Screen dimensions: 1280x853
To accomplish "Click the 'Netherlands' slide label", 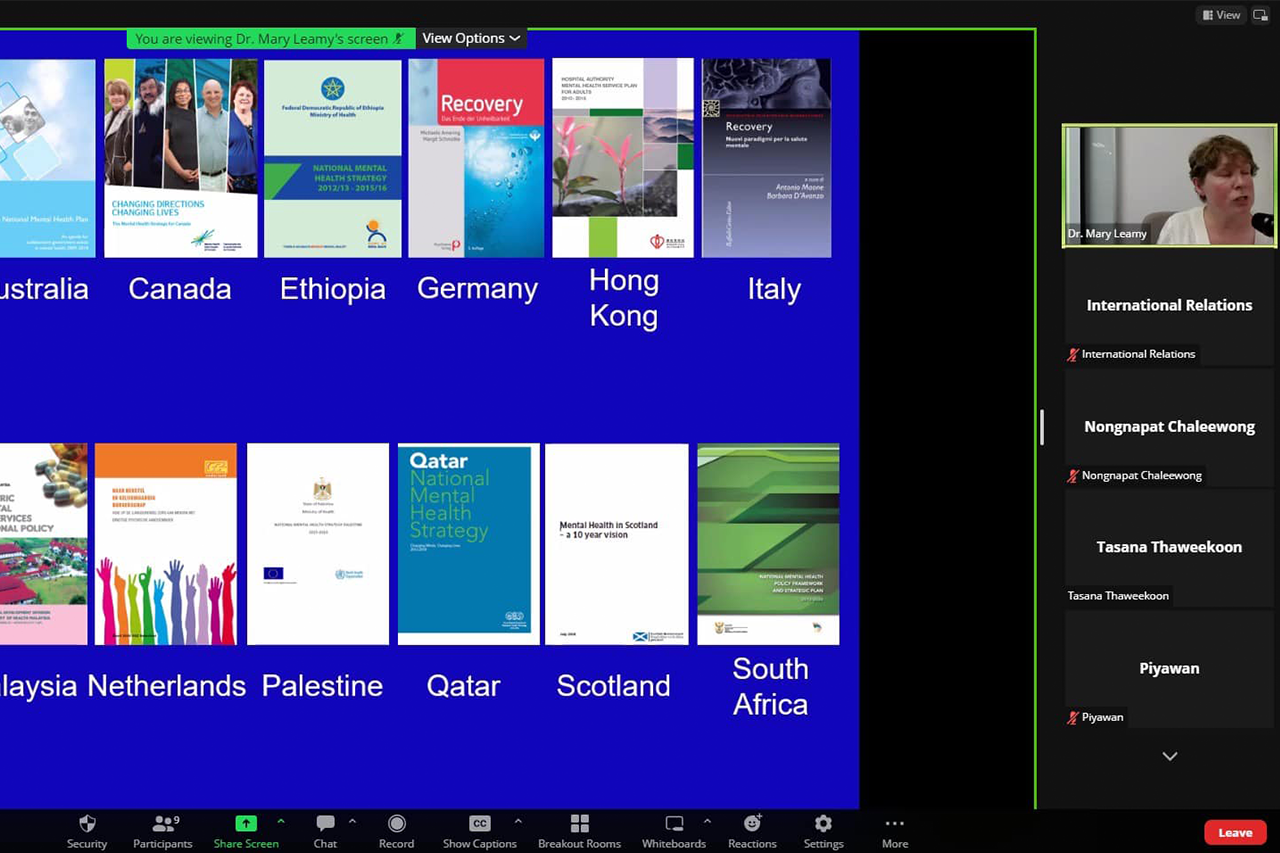I will pyautogui.click(x=166, y=686).
